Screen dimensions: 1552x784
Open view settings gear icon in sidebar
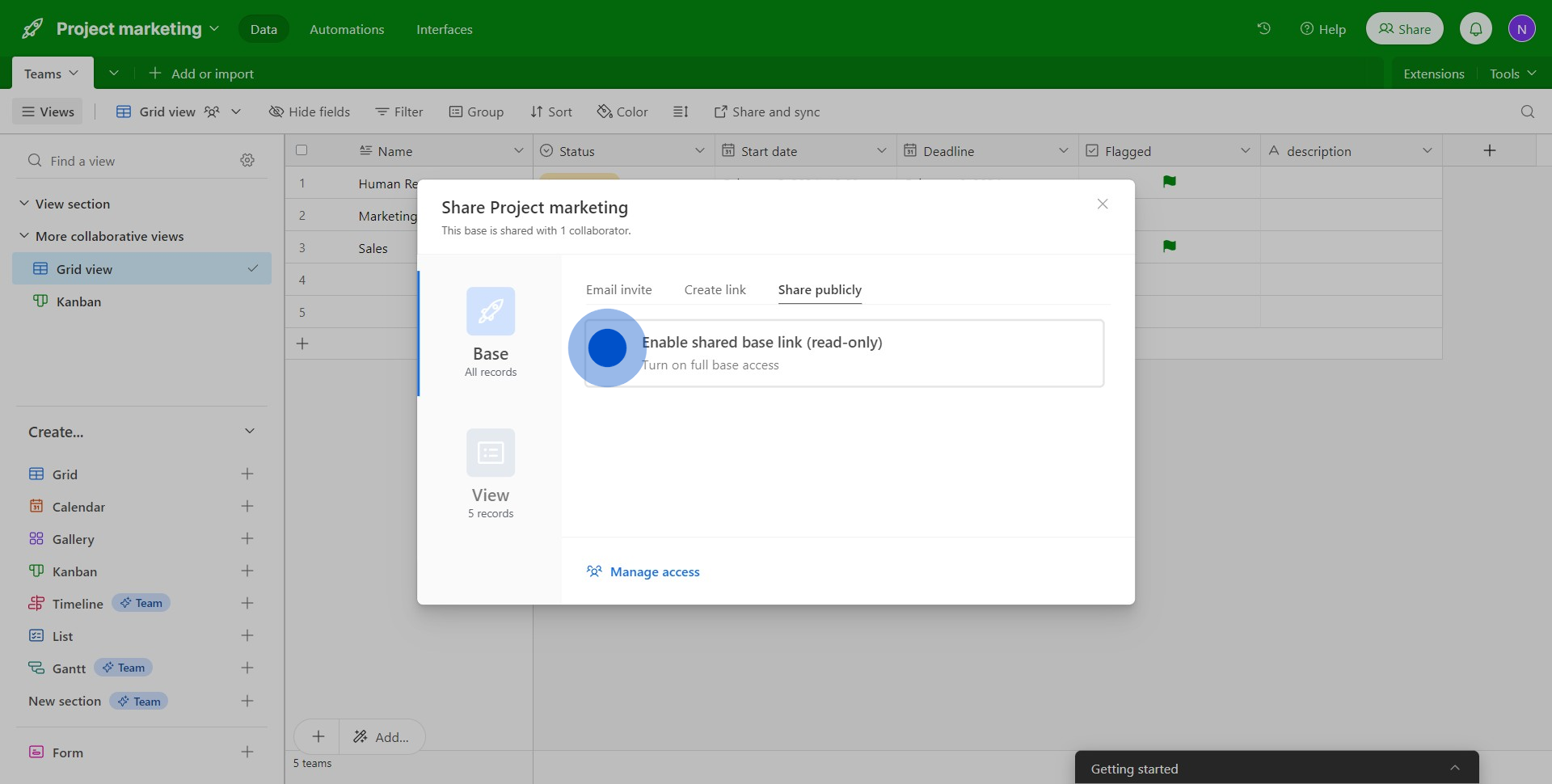pos(247,161)
